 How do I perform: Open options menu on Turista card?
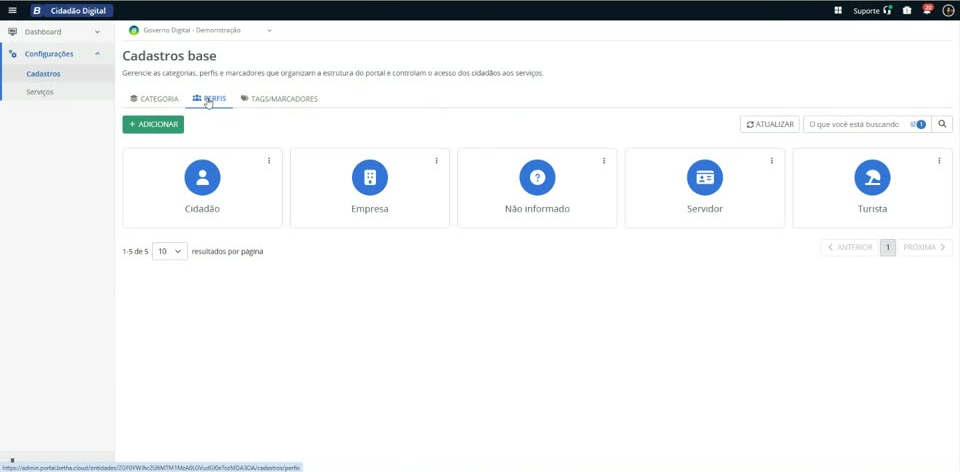(x=939, y=160)
